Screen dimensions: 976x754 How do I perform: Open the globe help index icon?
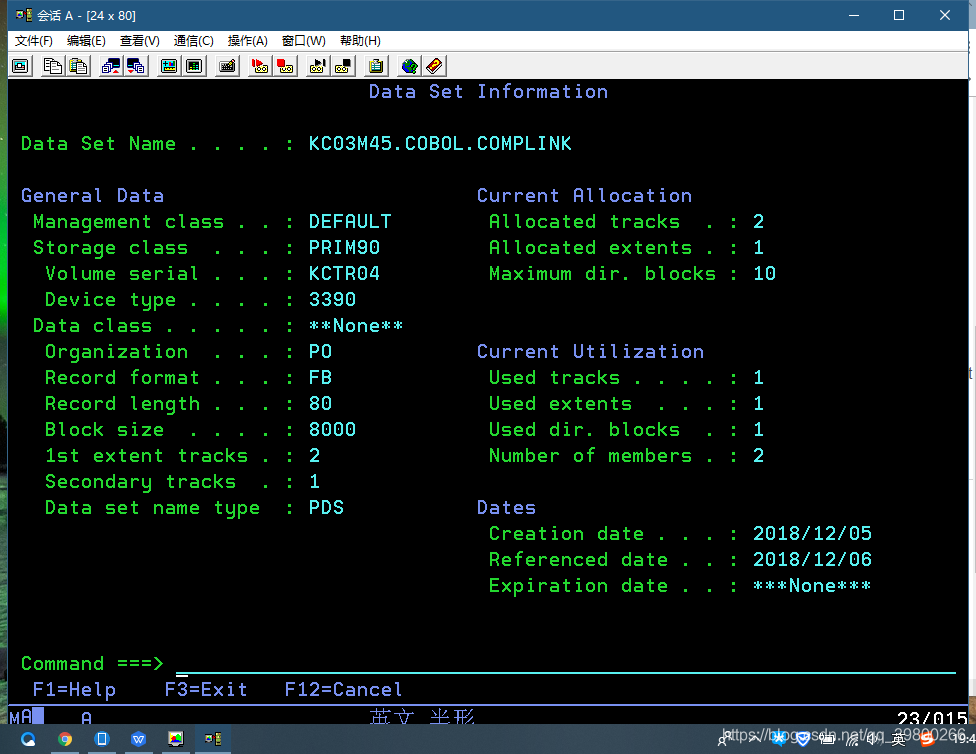(x=409, y=66)
